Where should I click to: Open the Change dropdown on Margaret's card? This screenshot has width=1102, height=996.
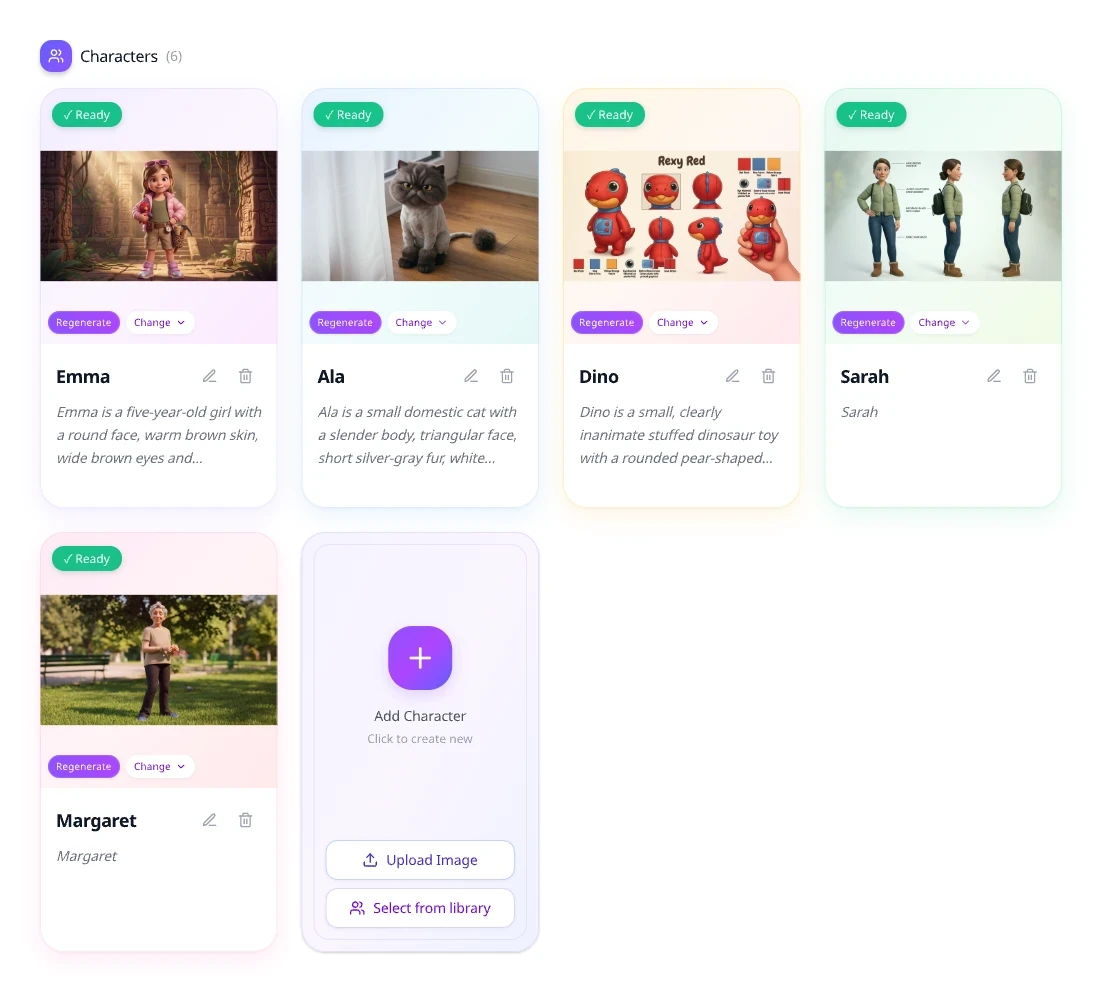[160, 766]
